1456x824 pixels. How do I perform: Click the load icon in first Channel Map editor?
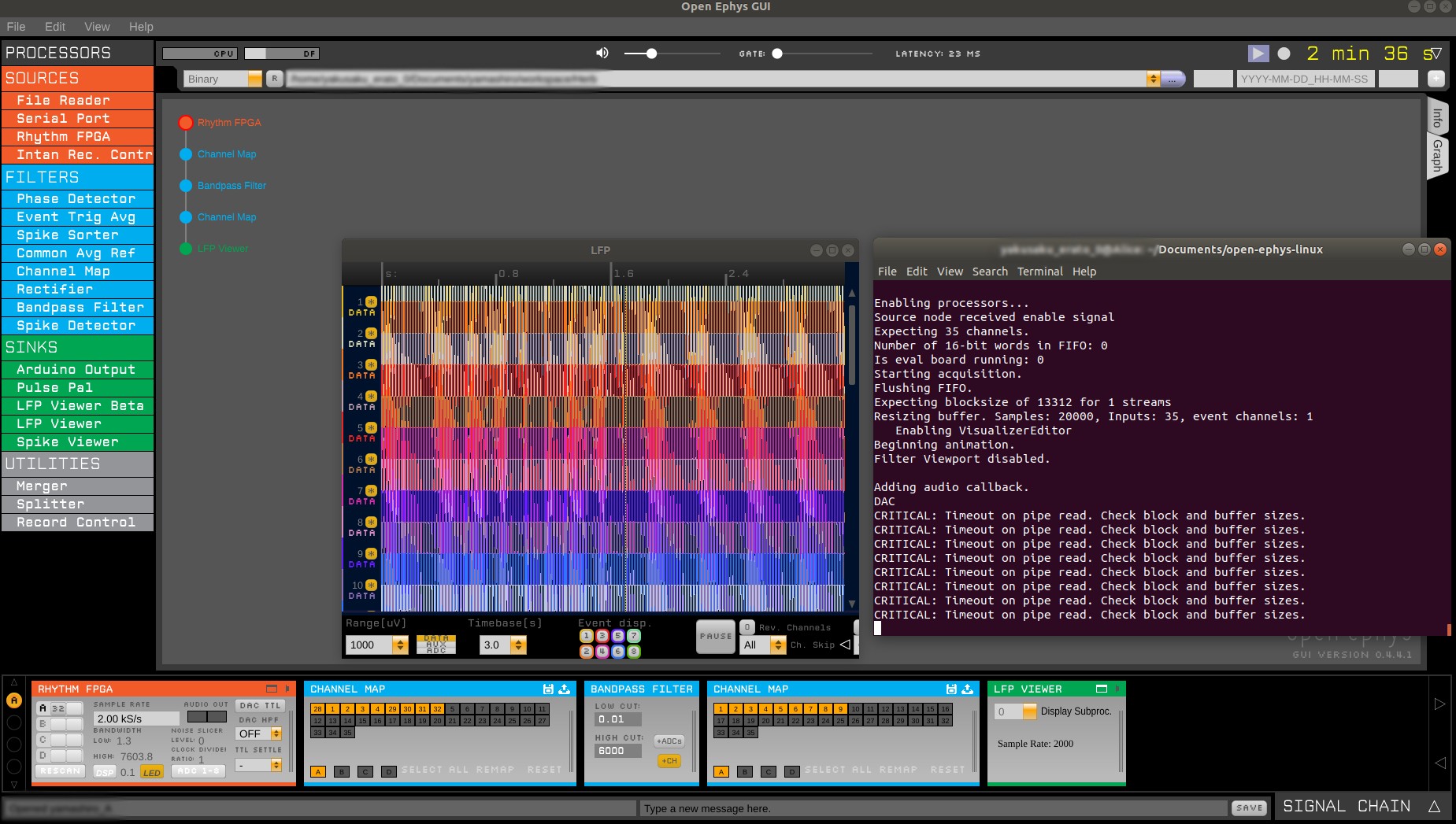[x=565, y=689]
